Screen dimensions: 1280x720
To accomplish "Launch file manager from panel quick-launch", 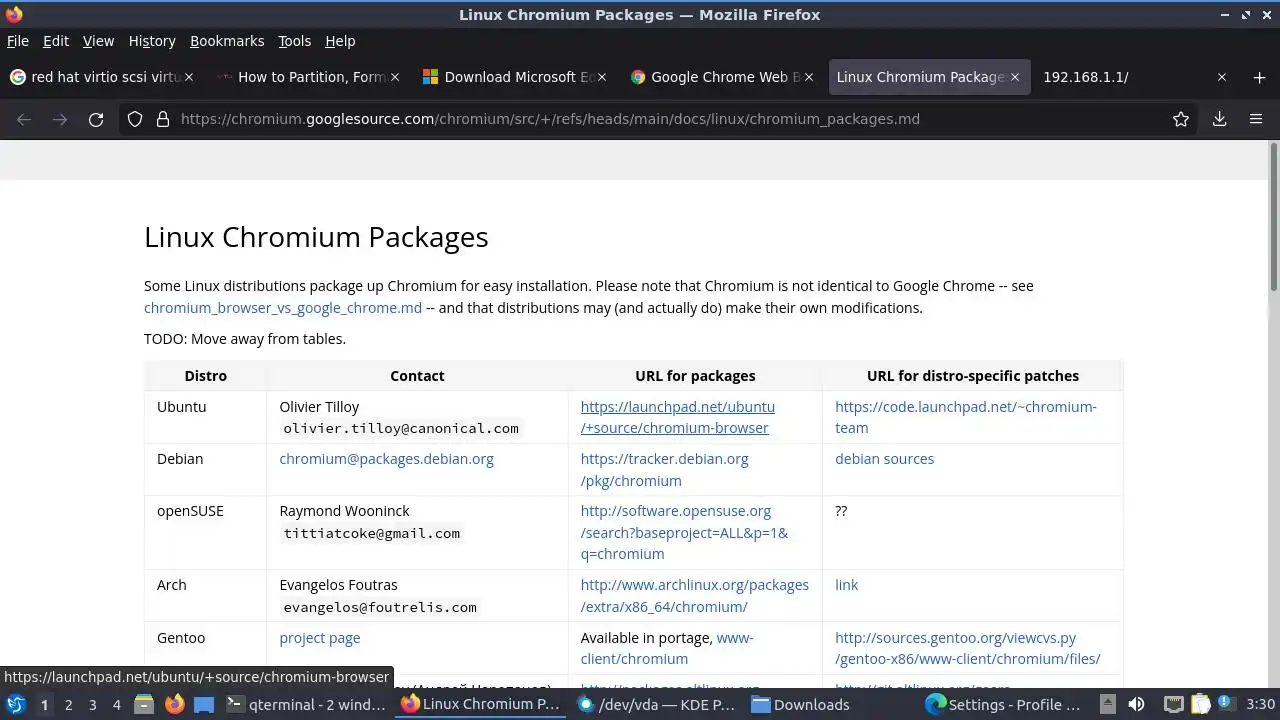I will 144,704.
